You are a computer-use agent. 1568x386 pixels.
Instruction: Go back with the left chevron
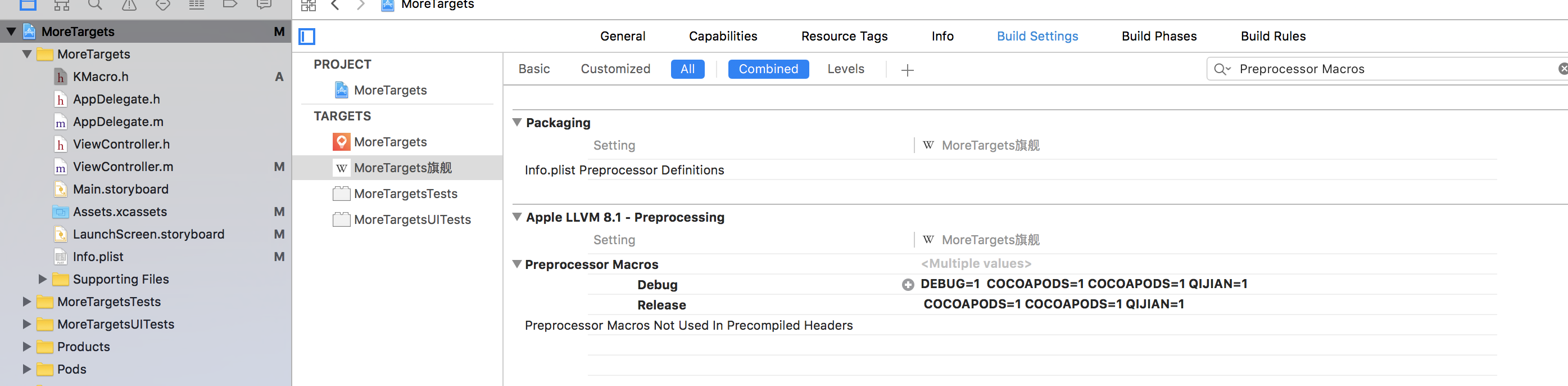pyautogui.click(x=335, y=5)
